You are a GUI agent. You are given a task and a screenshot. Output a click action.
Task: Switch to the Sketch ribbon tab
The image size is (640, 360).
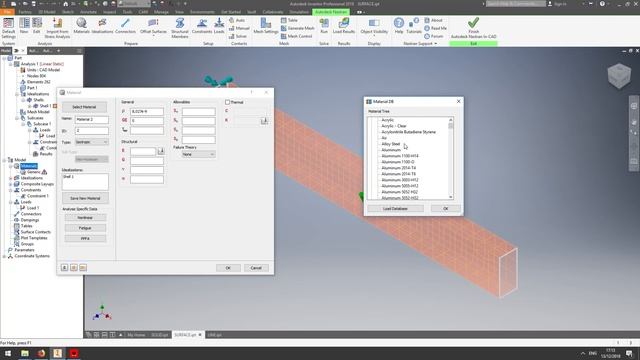[68, 12]
